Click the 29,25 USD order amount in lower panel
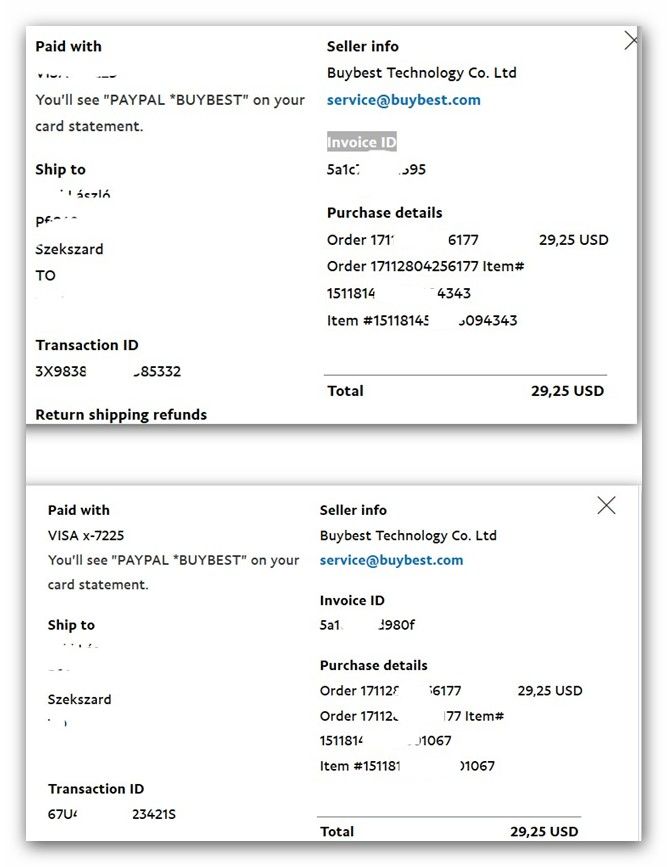Screen dimensions: 668x867 point(550,691)
